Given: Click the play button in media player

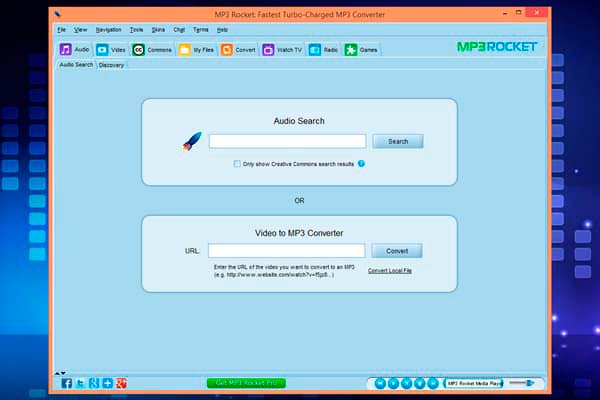Looking at the screenshot, I should point(393,383).
